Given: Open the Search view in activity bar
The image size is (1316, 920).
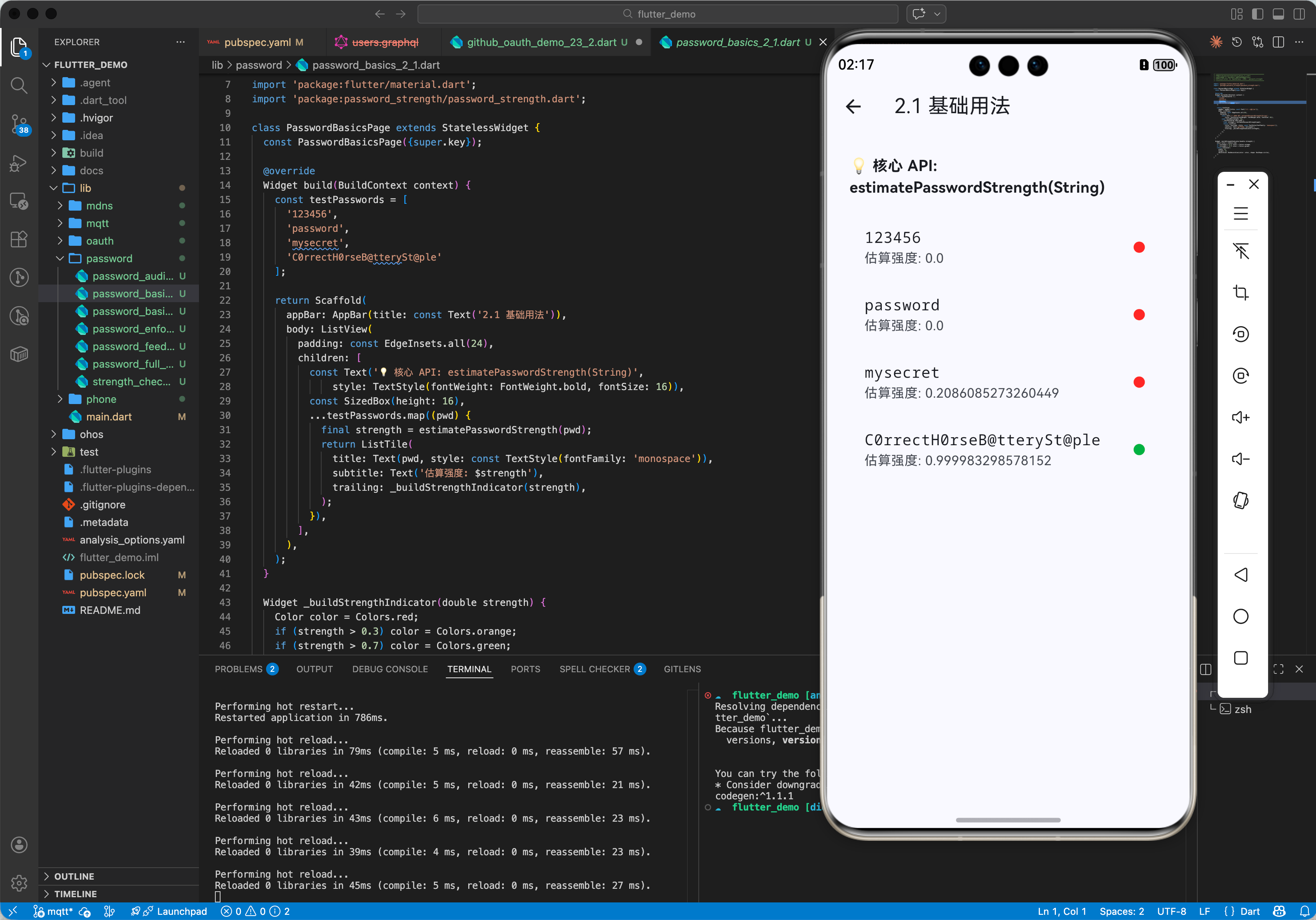Looking at the screenshot, I should (19, 86).
